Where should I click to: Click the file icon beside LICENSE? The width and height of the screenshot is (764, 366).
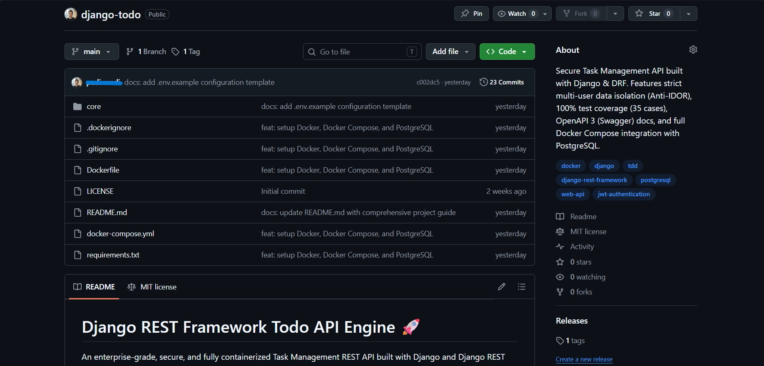[77, 192]
